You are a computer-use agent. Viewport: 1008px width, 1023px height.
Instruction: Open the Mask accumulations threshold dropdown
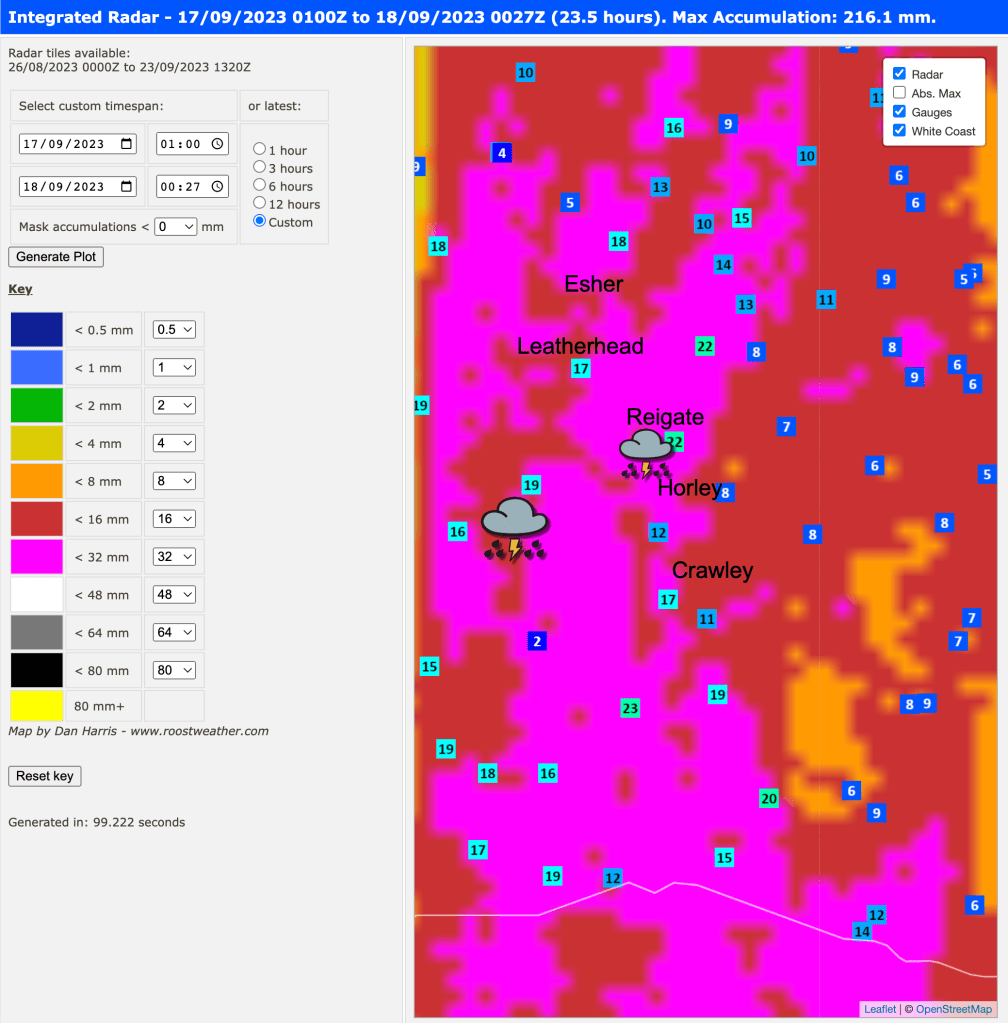click(175, 227)
